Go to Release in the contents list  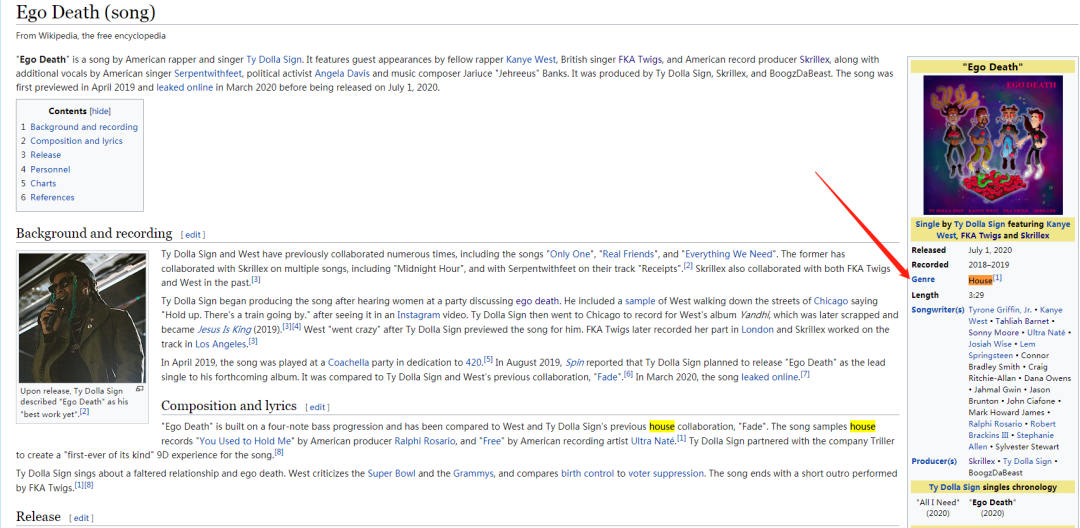[x=45, y=155]
